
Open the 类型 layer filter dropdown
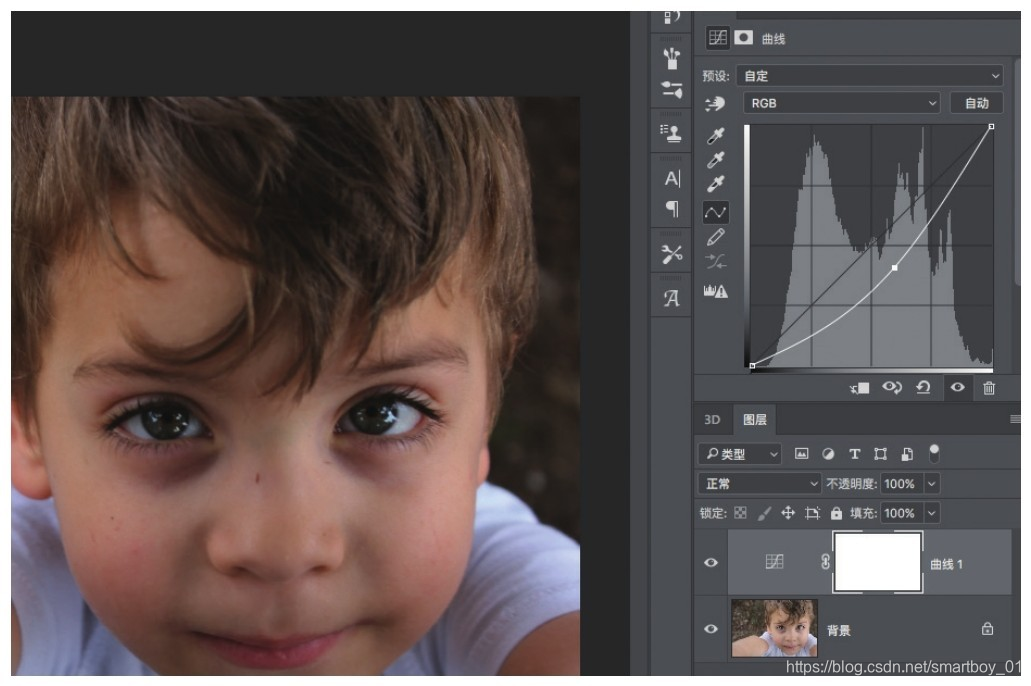(740, 454)
